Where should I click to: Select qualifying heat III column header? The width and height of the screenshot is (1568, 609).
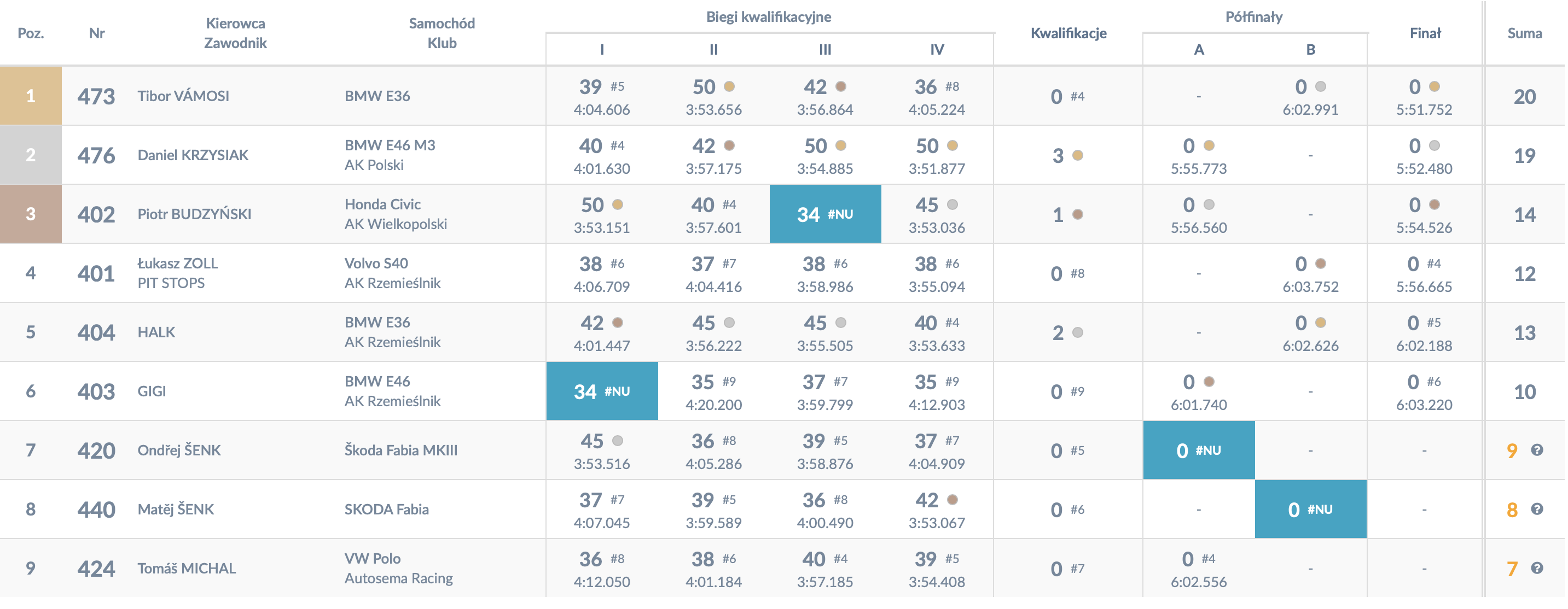(825, 50)
